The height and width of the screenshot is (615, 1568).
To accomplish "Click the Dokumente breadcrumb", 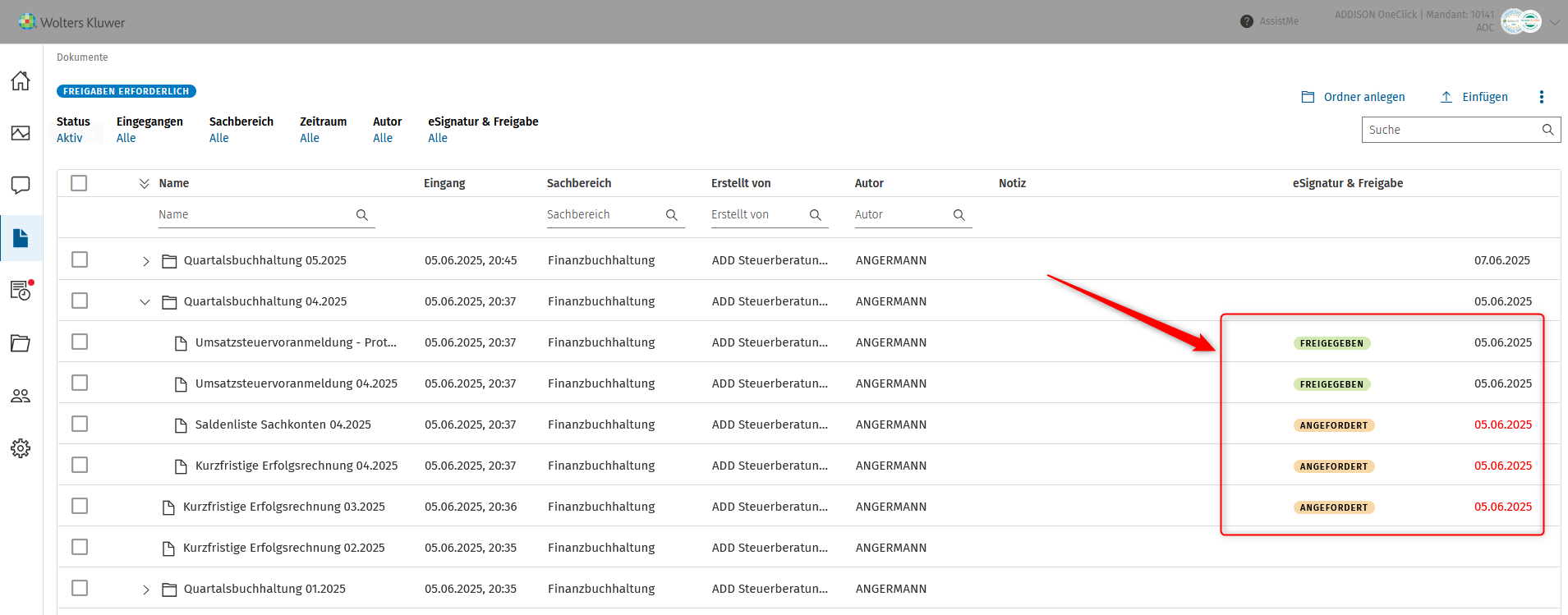I will coord(82,57).
